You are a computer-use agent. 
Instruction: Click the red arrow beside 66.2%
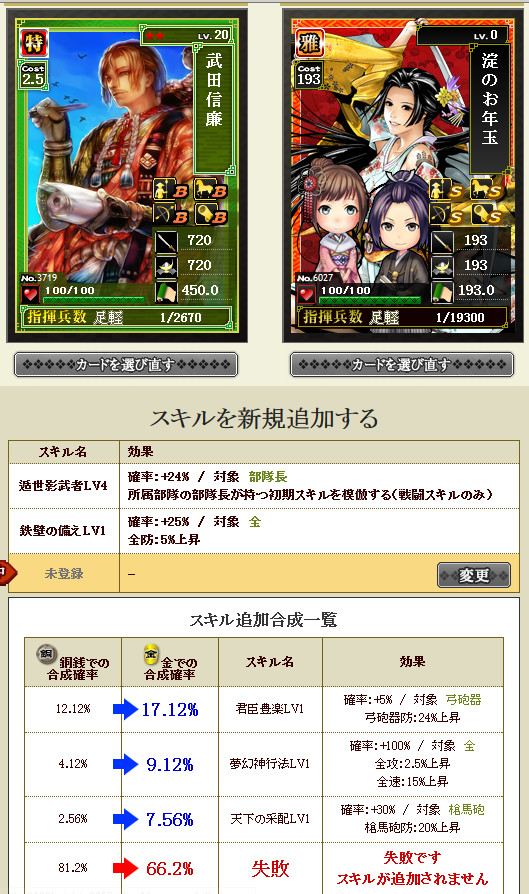(125, 868)
